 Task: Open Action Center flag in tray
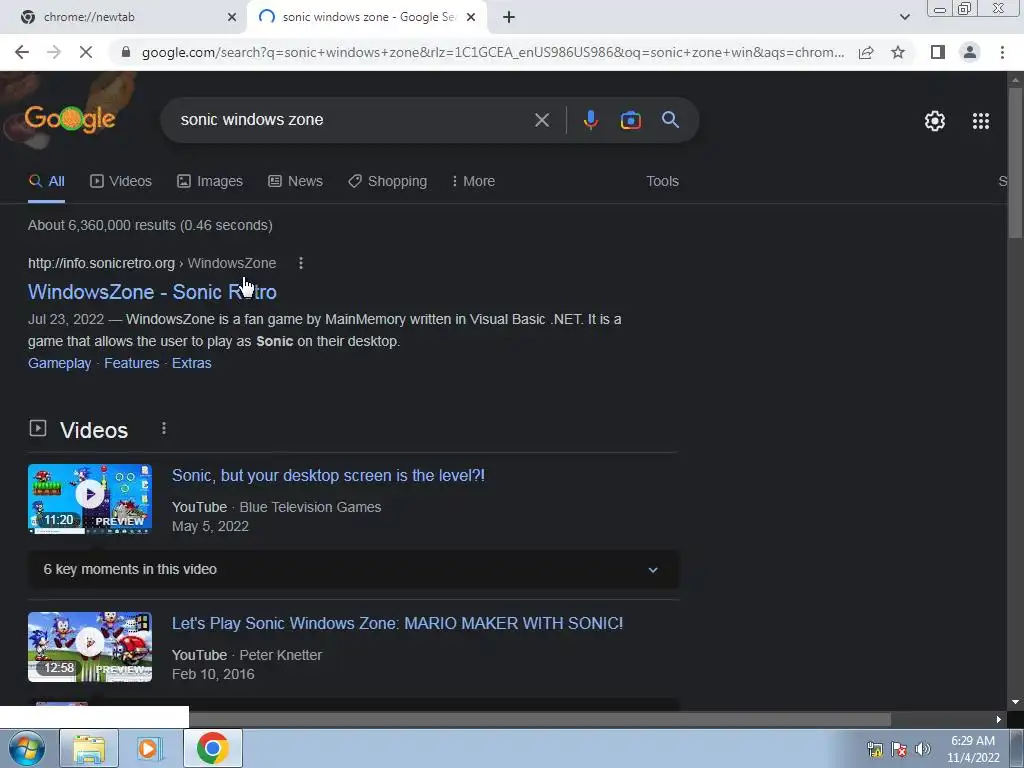tap(899, 749)
